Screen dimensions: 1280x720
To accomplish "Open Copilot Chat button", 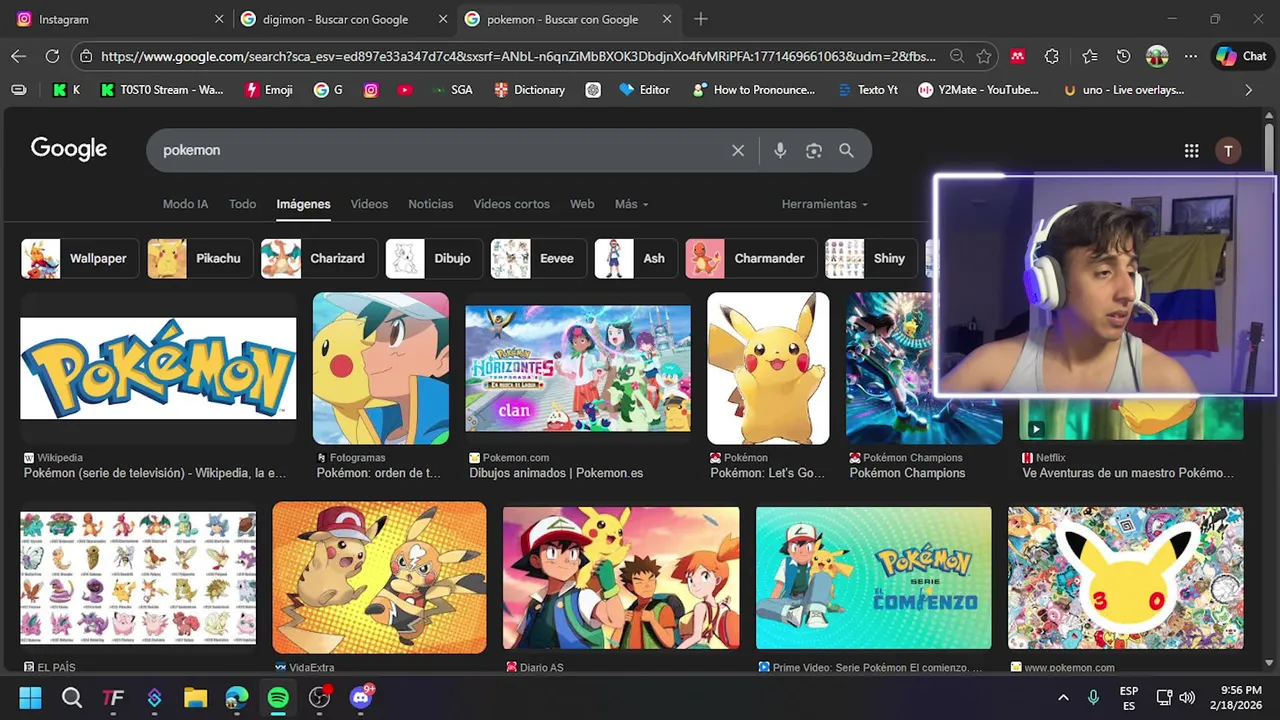I will point(1241,56).
